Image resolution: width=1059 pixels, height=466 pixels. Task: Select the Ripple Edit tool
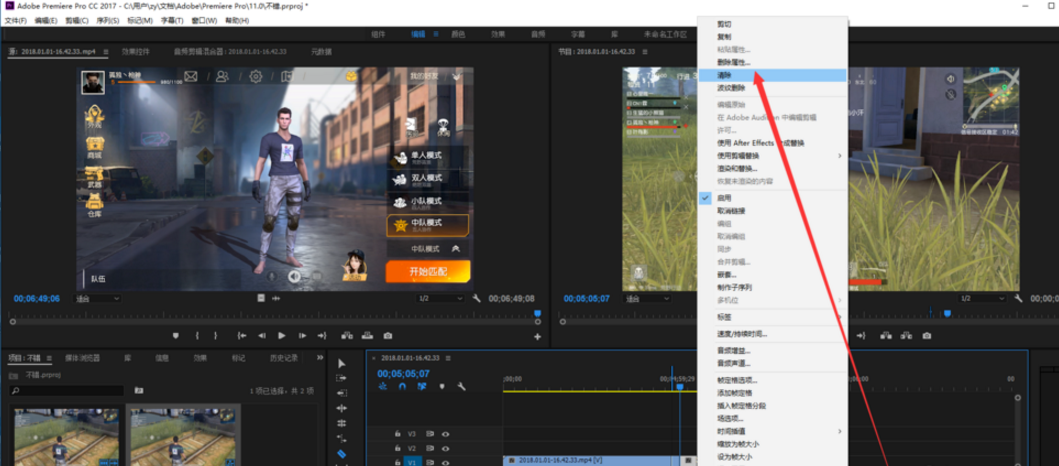(x=341, y=408)
